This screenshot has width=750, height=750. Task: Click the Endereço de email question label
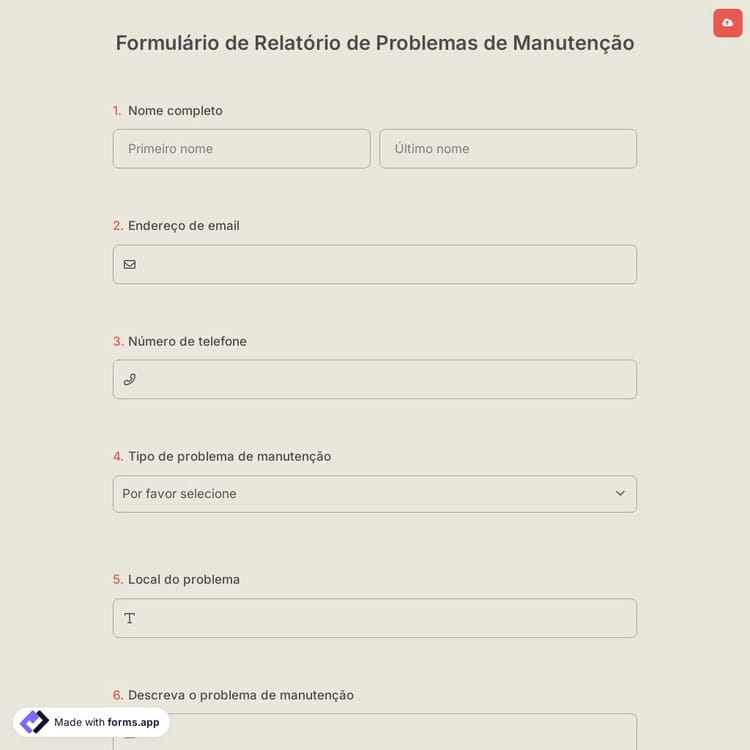(183, 226)
